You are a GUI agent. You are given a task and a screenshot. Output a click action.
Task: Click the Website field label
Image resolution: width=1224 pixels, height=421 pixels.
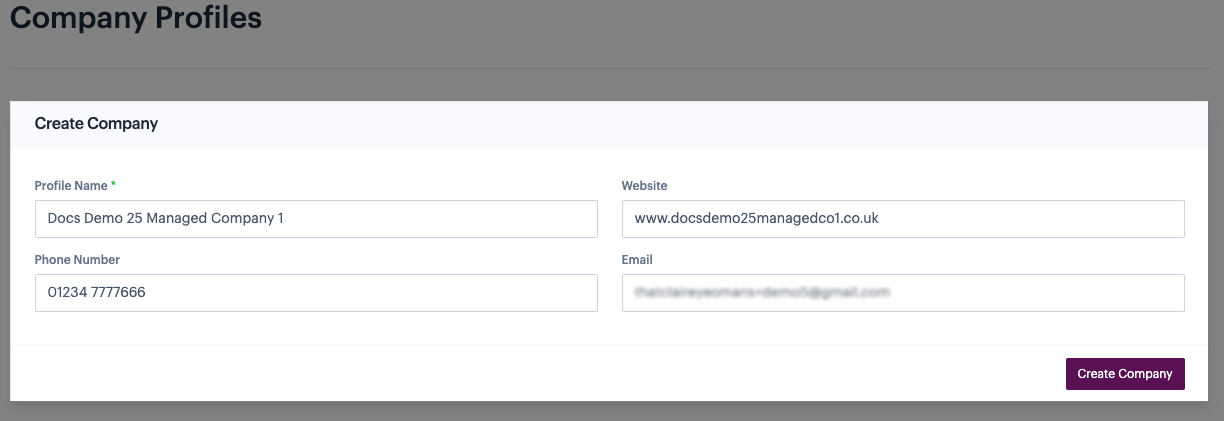[x=644, y=186]
